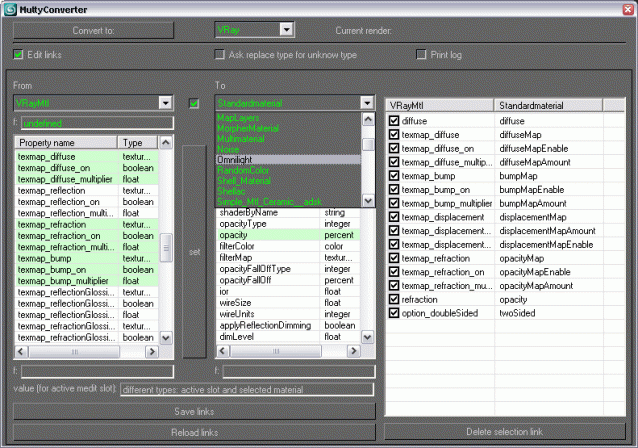Click the MultyConverter title bar app icon
Screen dimensions: 638x448
[x=10, y=9]
